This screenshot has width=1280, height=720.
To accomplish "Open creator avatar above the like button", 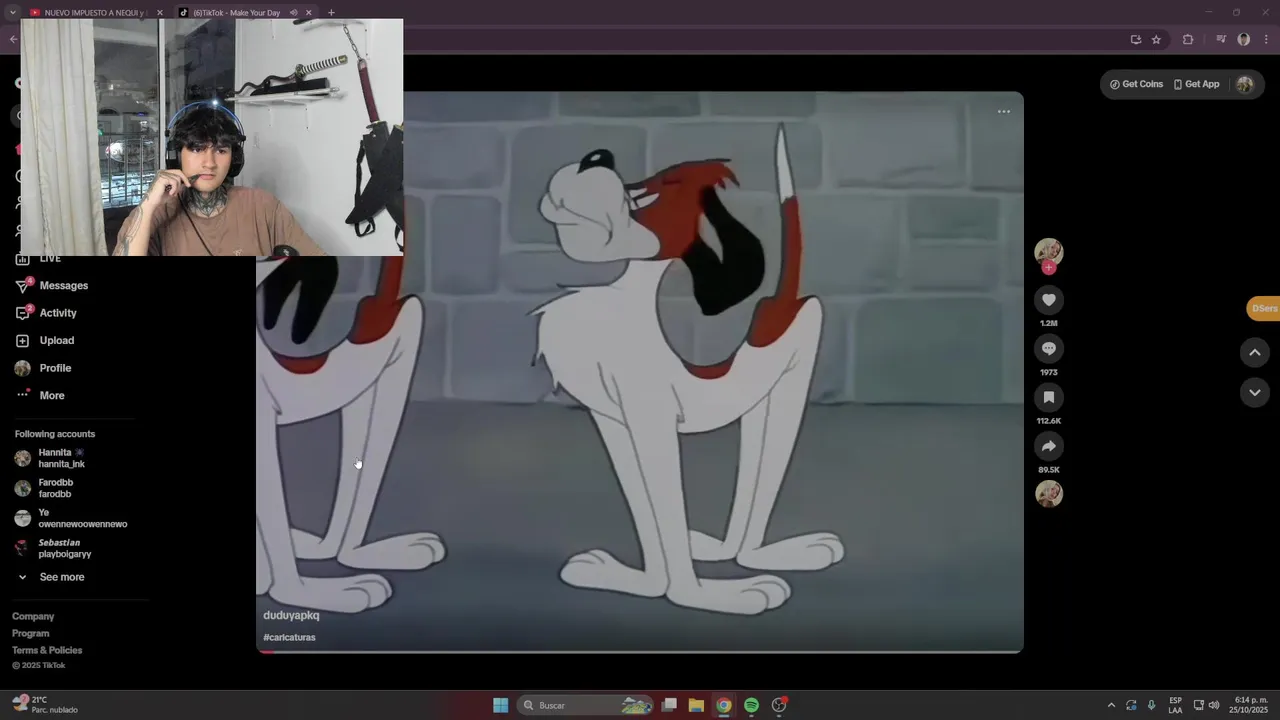I will (x=1048, y=252).
